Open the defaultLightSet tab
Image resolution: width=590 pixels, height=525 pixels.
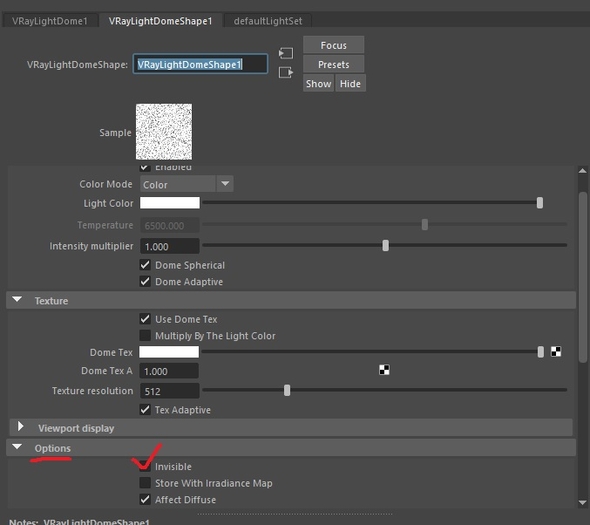point(268,21)
